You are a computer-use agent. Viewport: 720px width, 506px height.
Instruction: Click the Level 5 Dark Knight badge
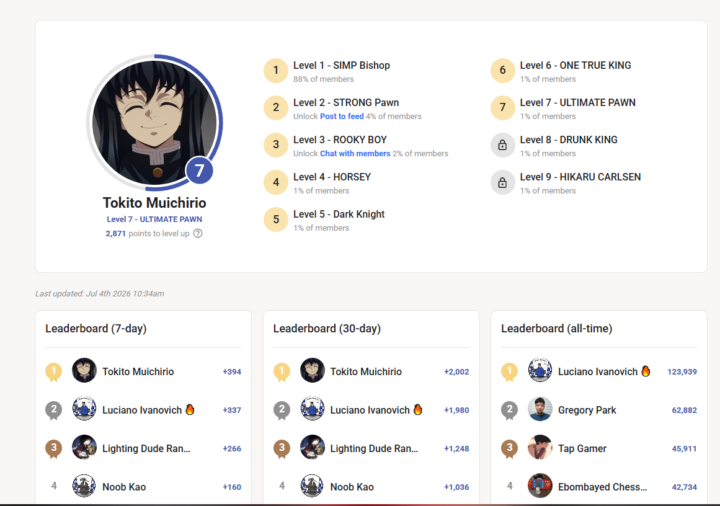[x=276, y=219]
